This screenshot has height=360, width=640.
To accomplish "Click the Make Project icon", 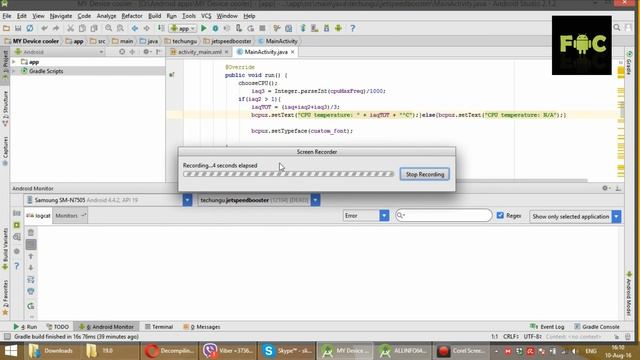I will (161, 28).
